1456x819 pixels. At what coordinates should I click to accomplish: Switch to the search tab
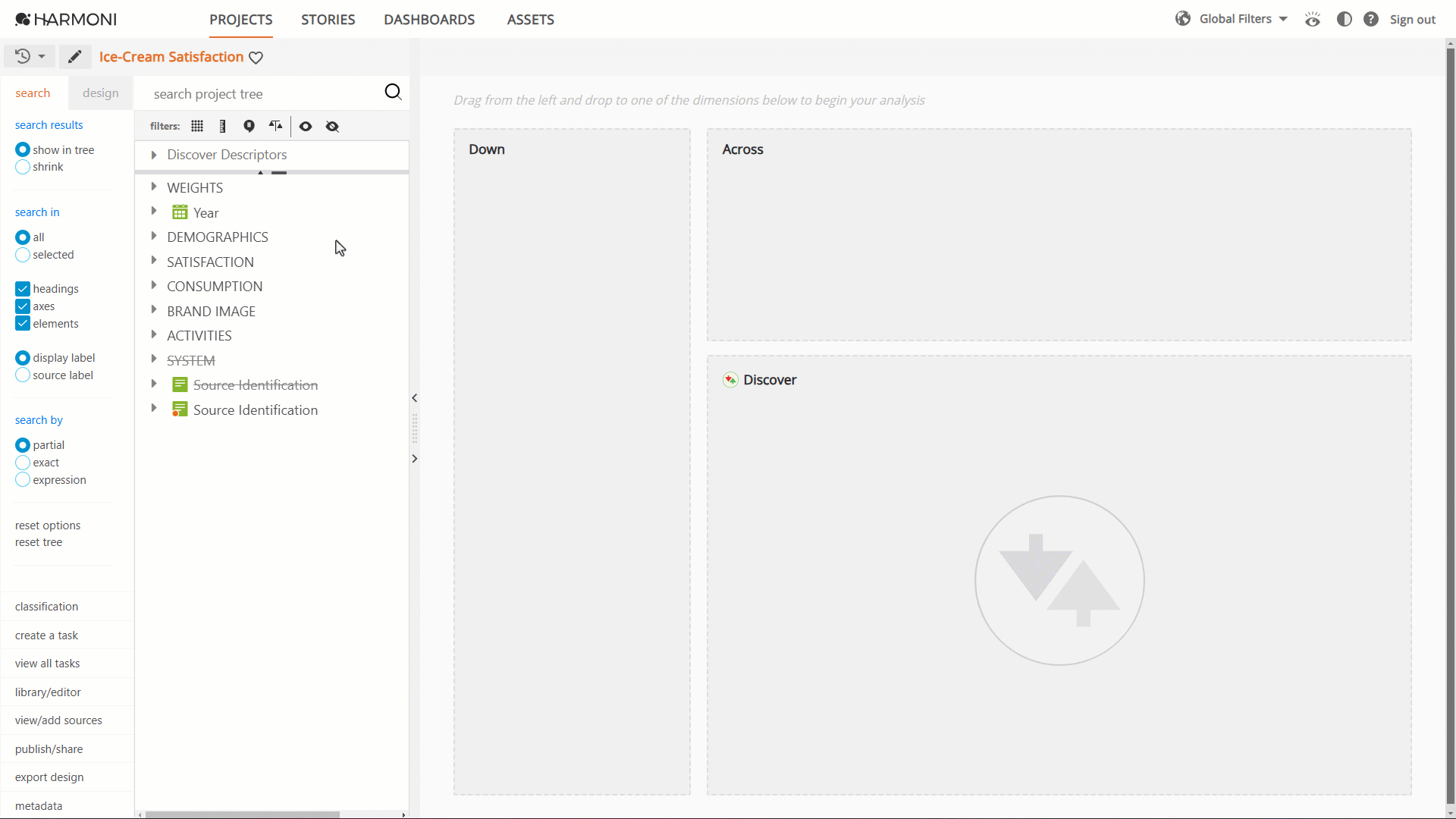[33, 93]
